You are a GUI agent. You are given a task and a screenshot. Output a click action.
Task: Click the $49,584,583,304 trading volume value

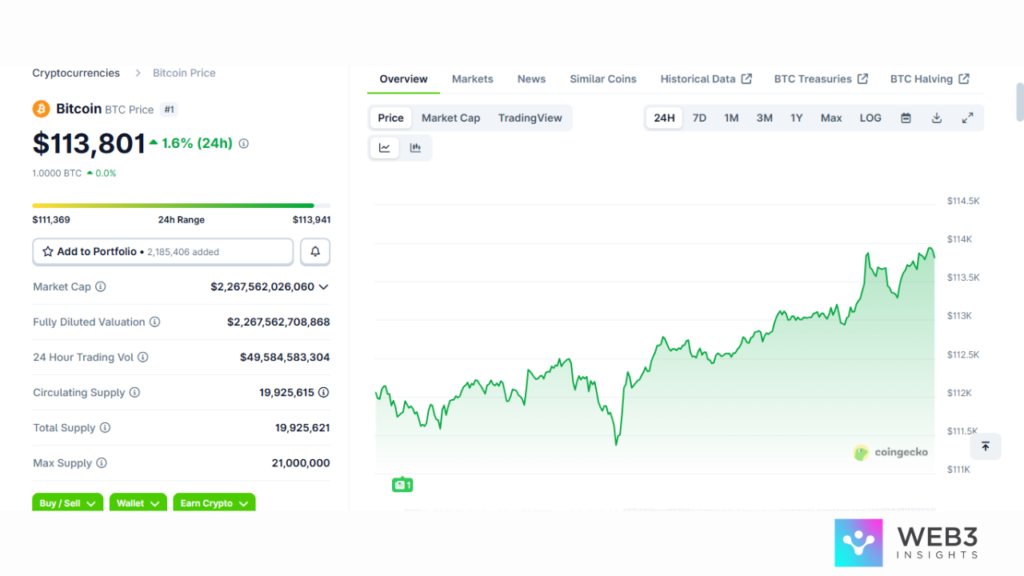pos(285,357)
